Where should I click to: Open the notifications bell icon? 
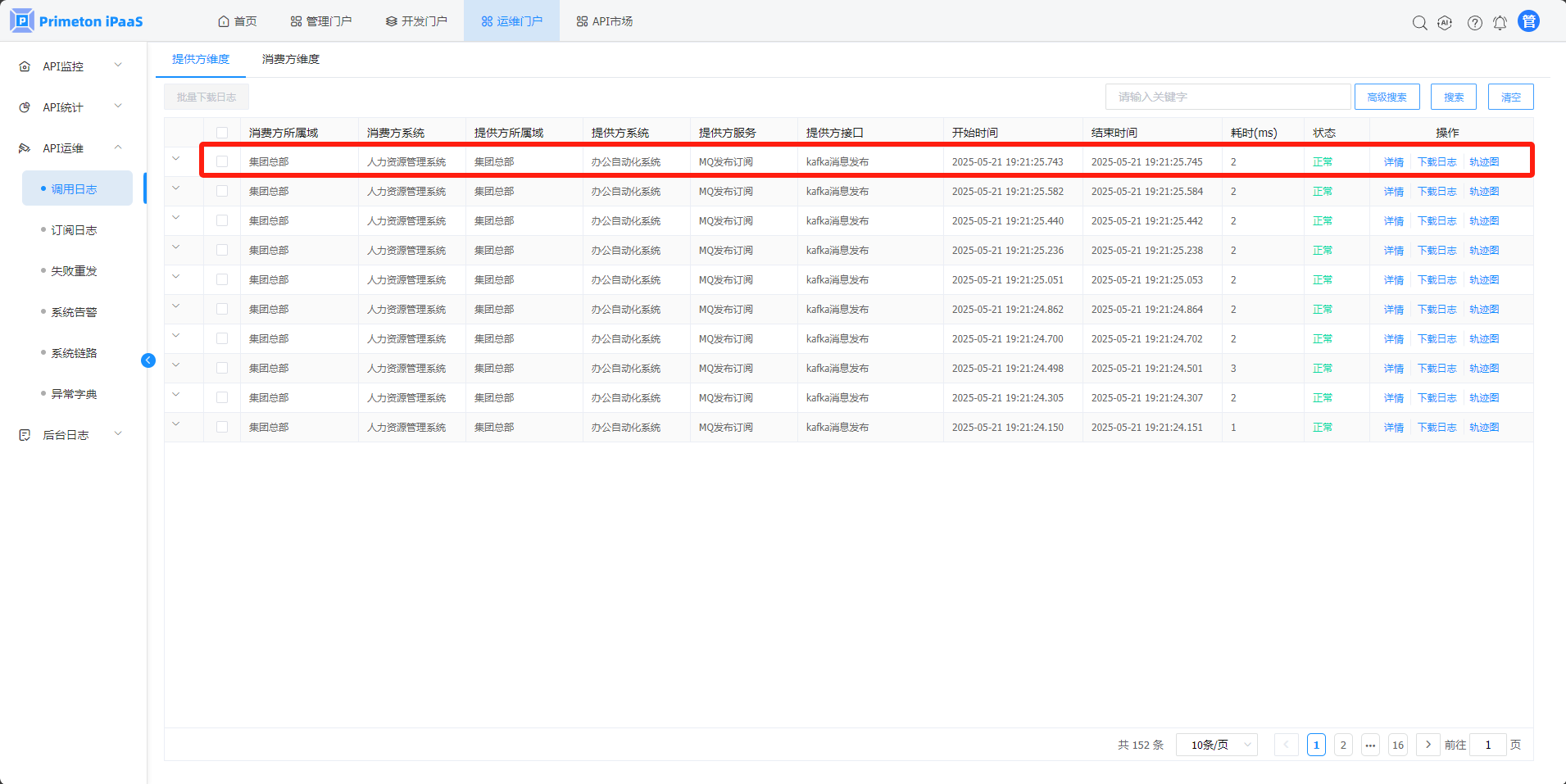pos(1500,23)
